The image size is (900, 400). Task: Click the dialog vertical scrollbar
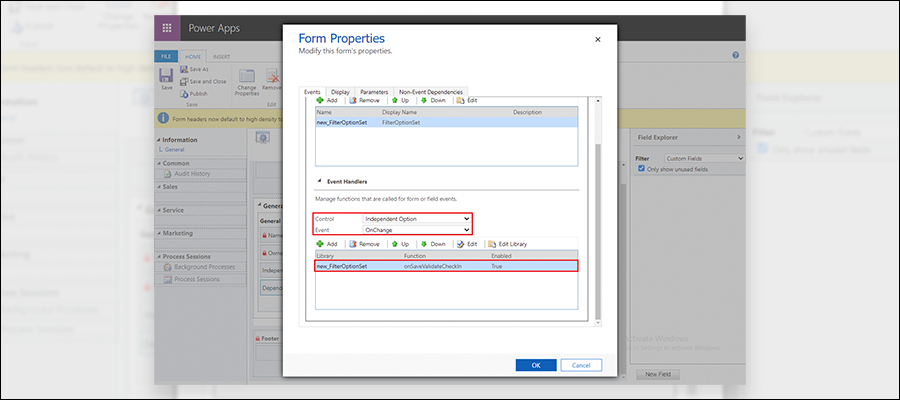pyautogui.click(x=598, y=230)
